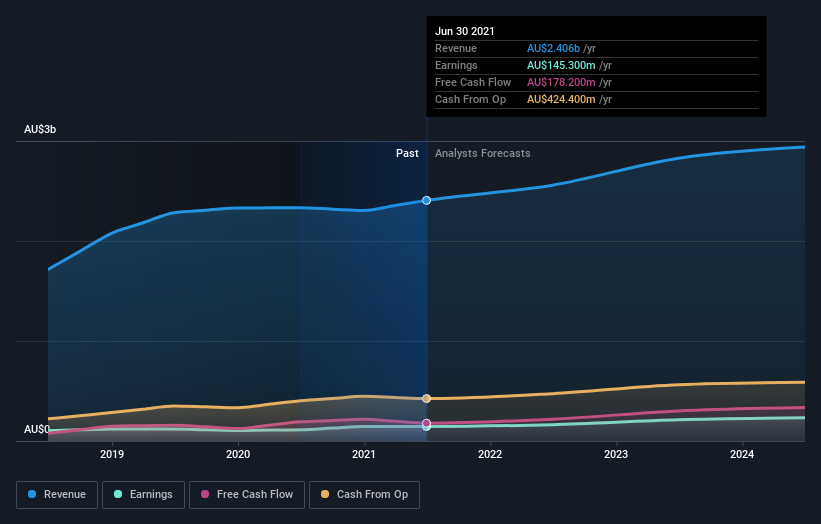Image resolution: width=821 pixels, height=524 pixels.
Task: Click the orange Cash From Op legend dot
Action: [x=325, y=494]
